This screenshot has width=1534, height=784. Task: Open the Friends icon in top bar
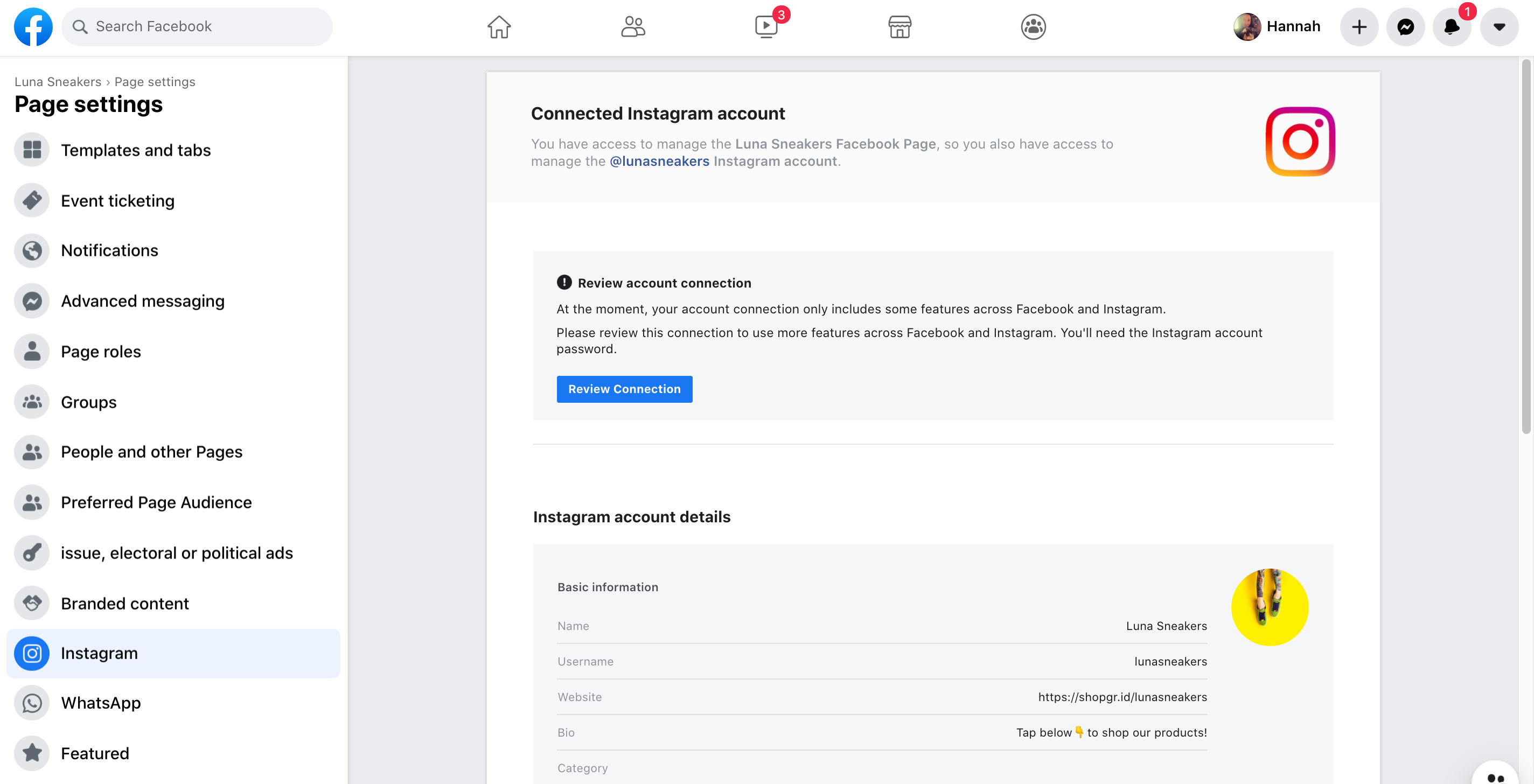[x=632, y=27]
